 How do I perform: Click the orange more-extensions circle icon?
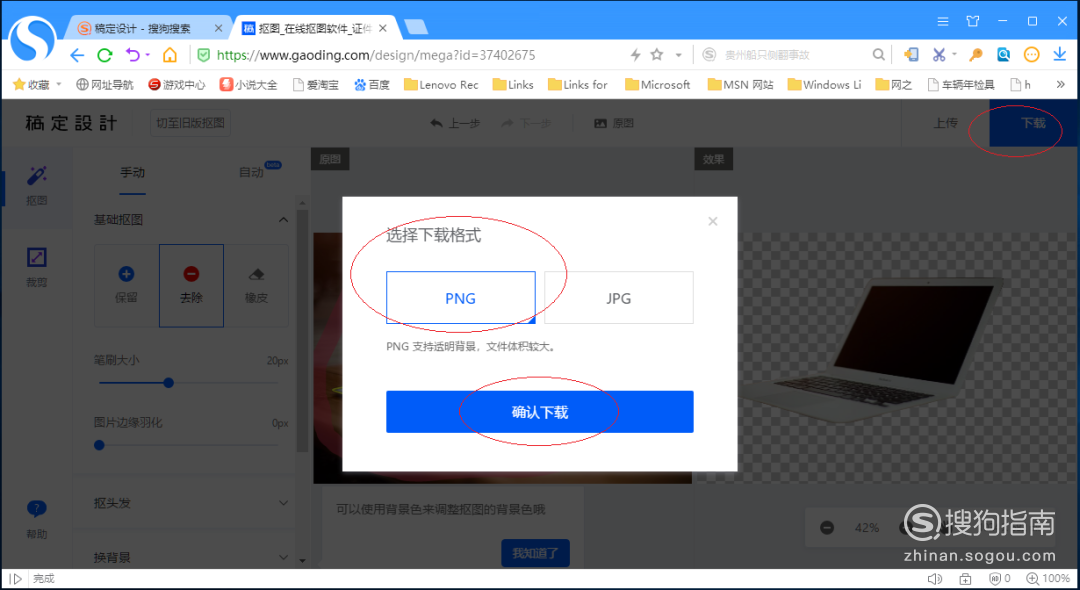click(x=1031, y=55)
